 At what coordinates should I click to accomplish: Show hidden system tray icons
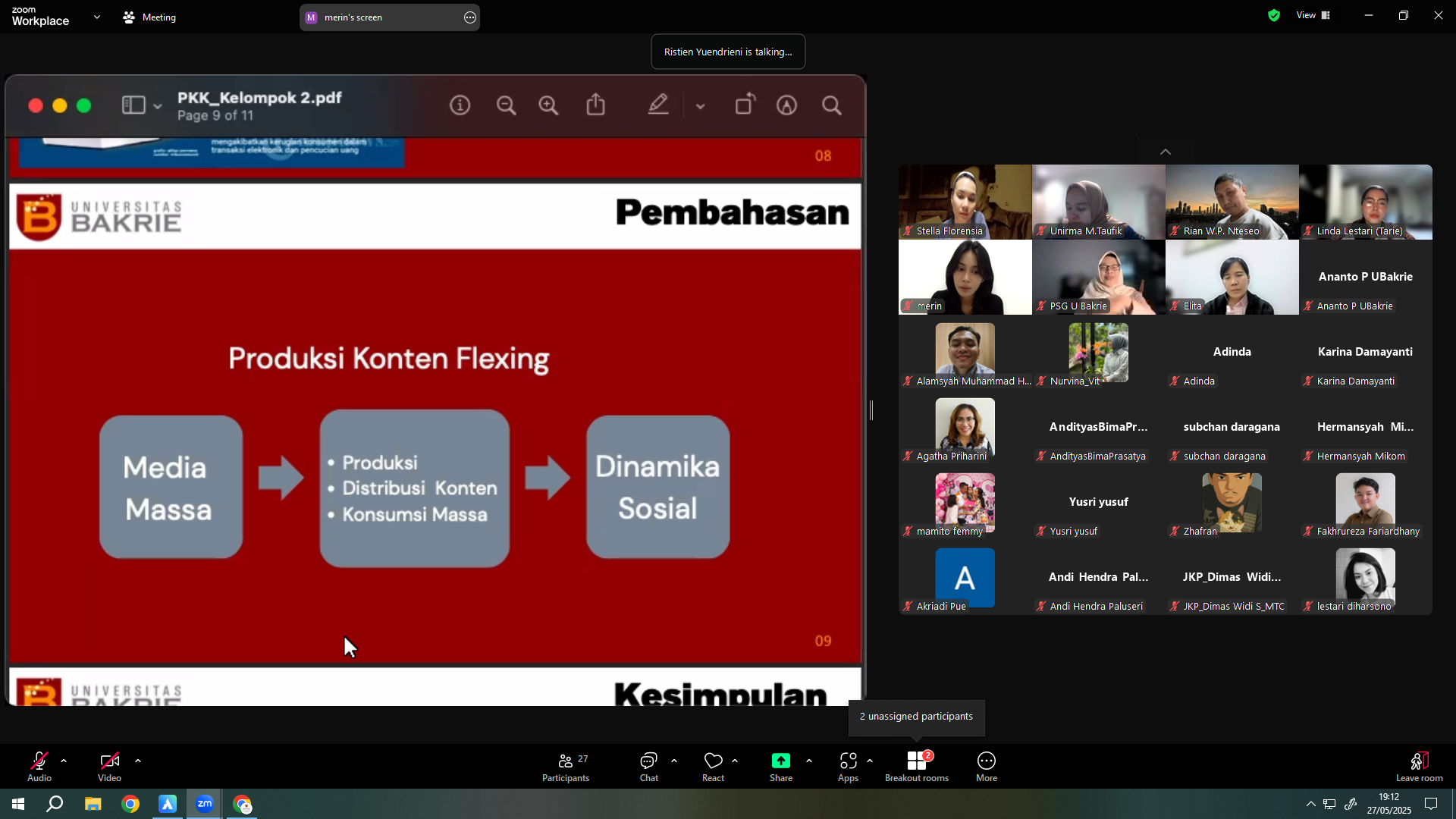pos(1310,804)
